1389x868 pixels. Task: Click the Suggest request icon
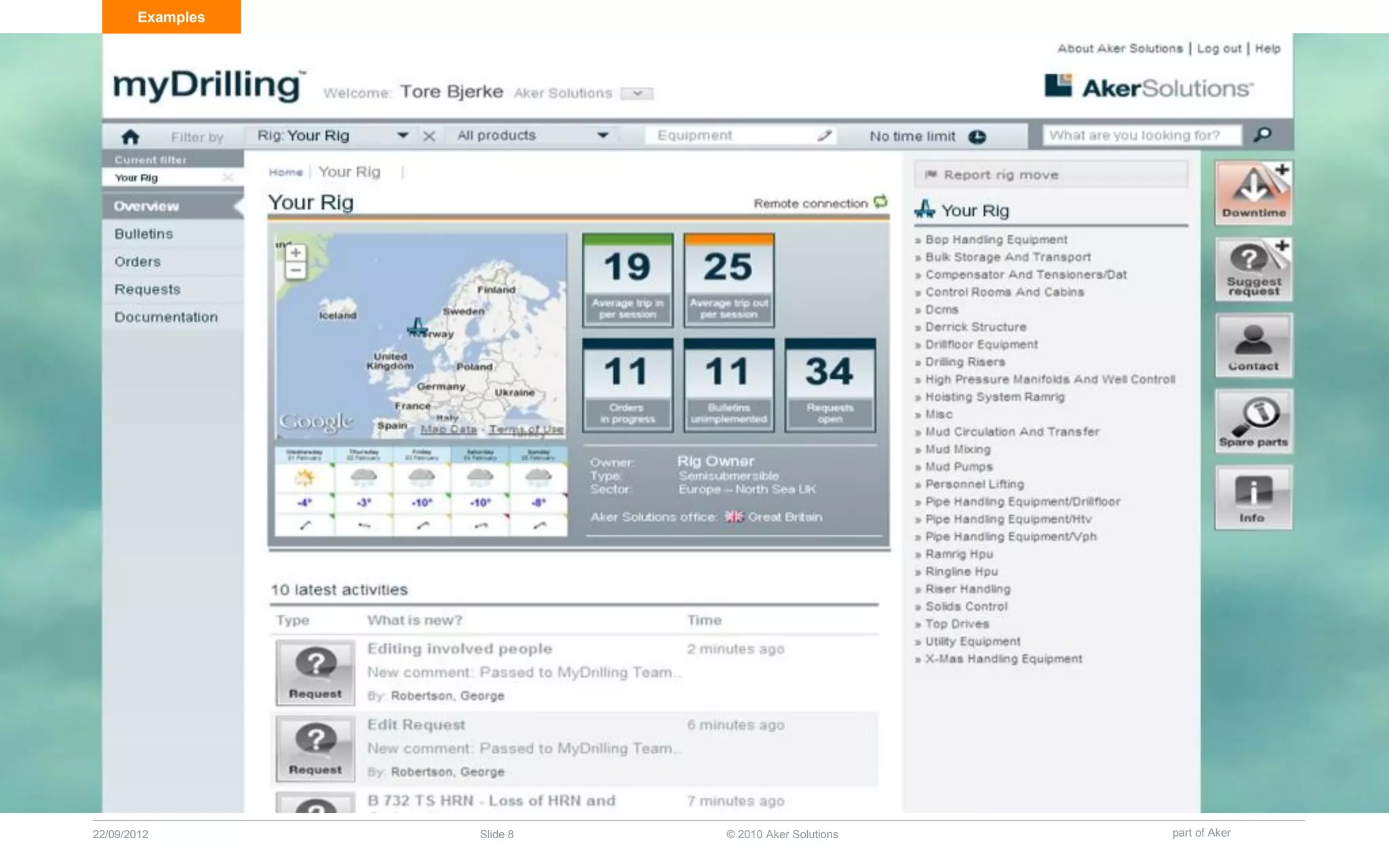(1253, 269)
